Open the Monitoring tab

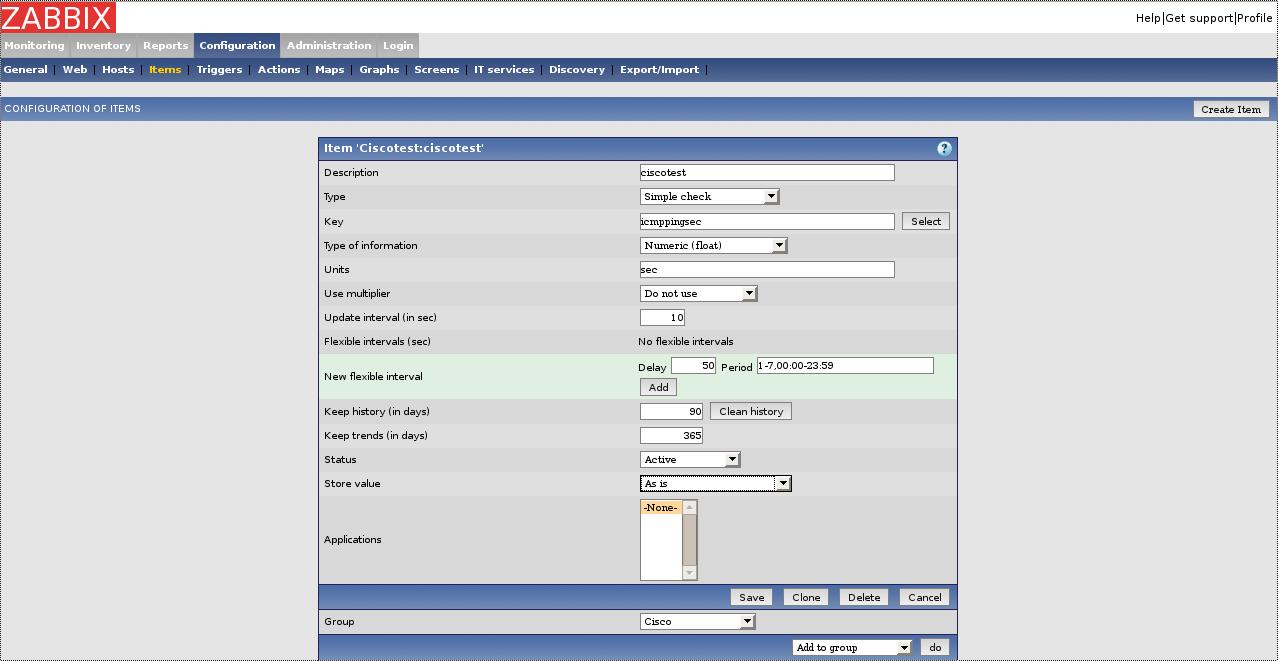tap(34, 45)
